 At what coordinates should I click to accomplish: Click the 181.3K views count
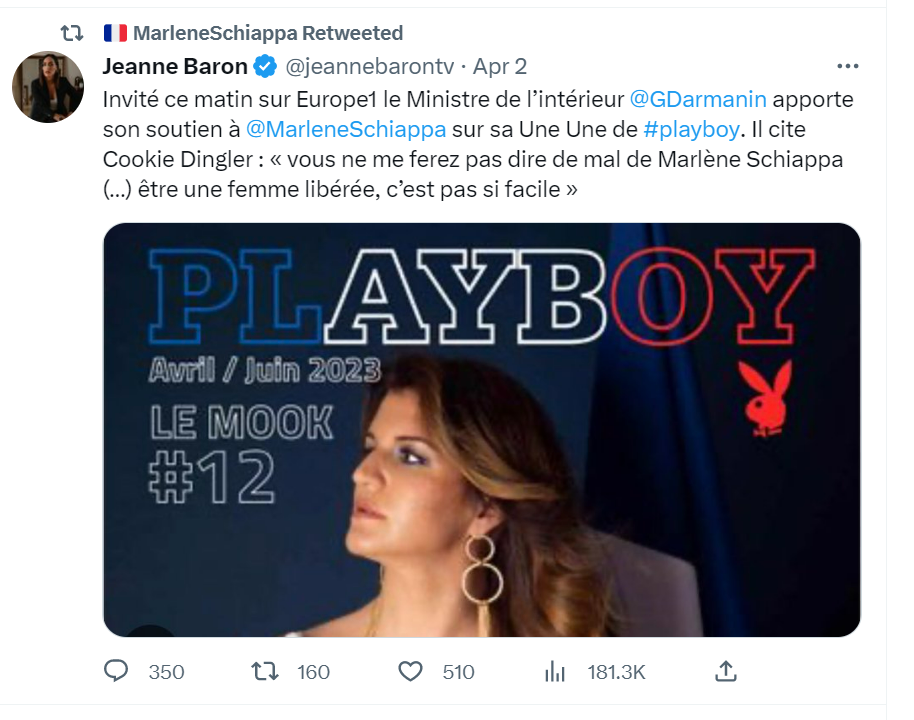pos(616,672)
